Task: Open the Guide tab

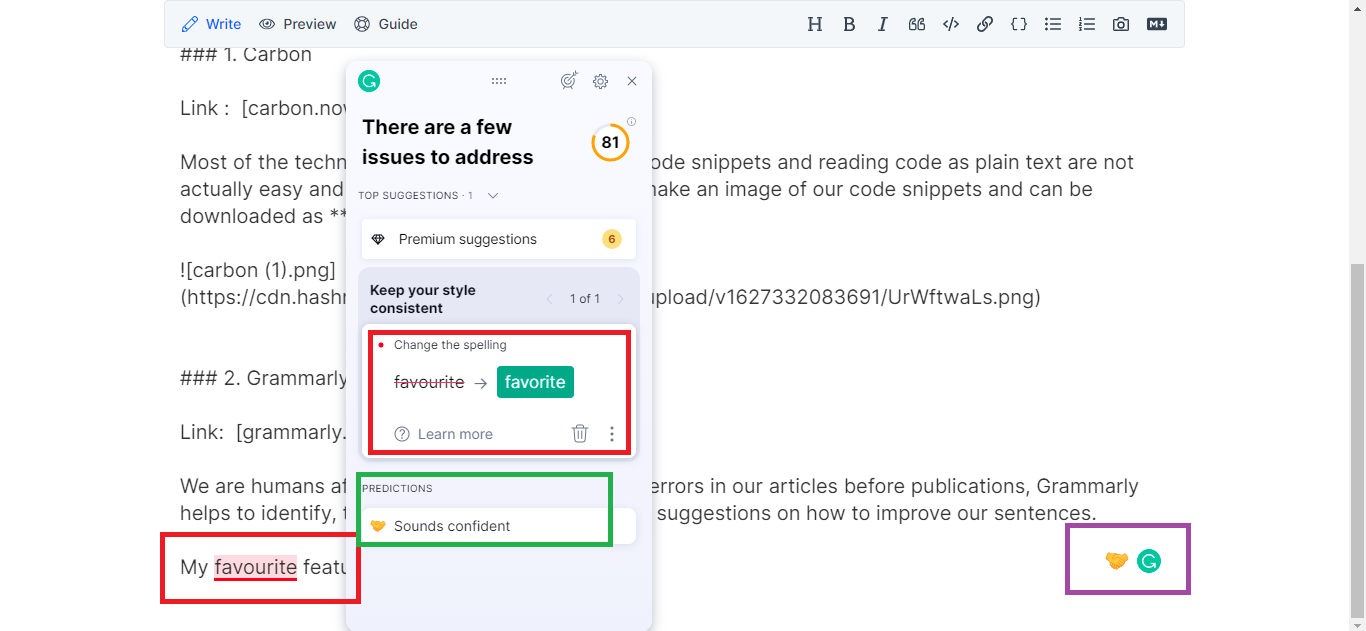Action: pos(386,24)
